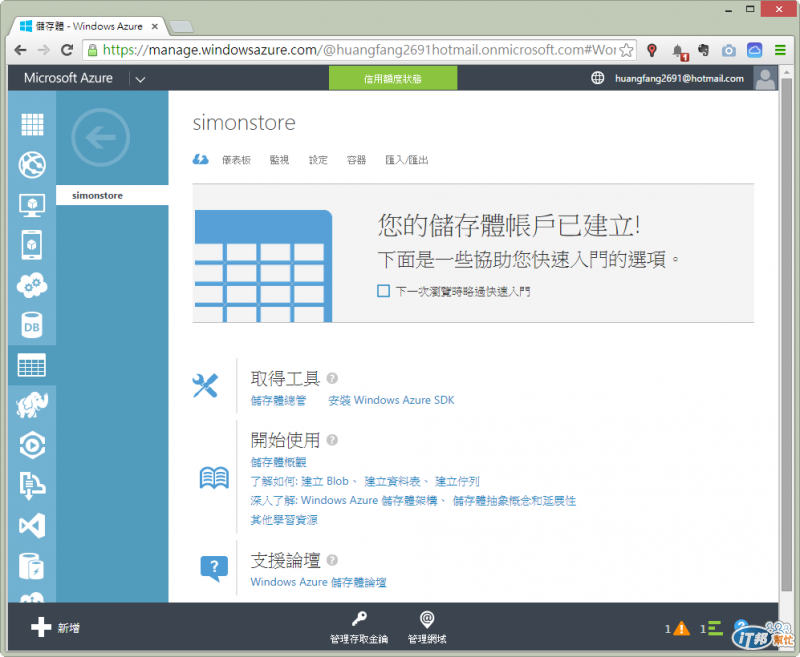Open Cache database-lightning icon in sidebar
This screenshot has height=657, width=800.
32,566
